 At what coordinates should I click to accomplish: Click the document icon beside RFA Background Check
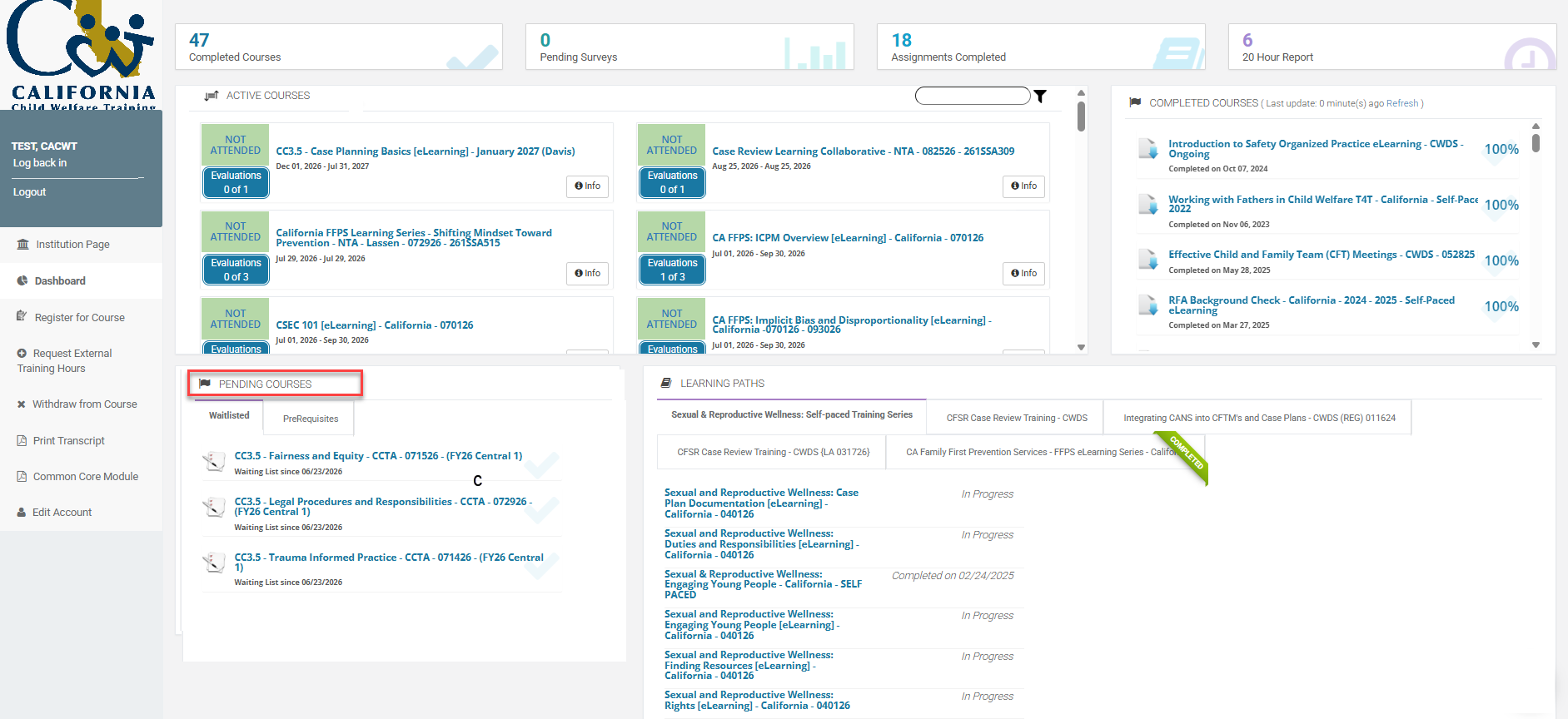click(x=1148, y=305)
